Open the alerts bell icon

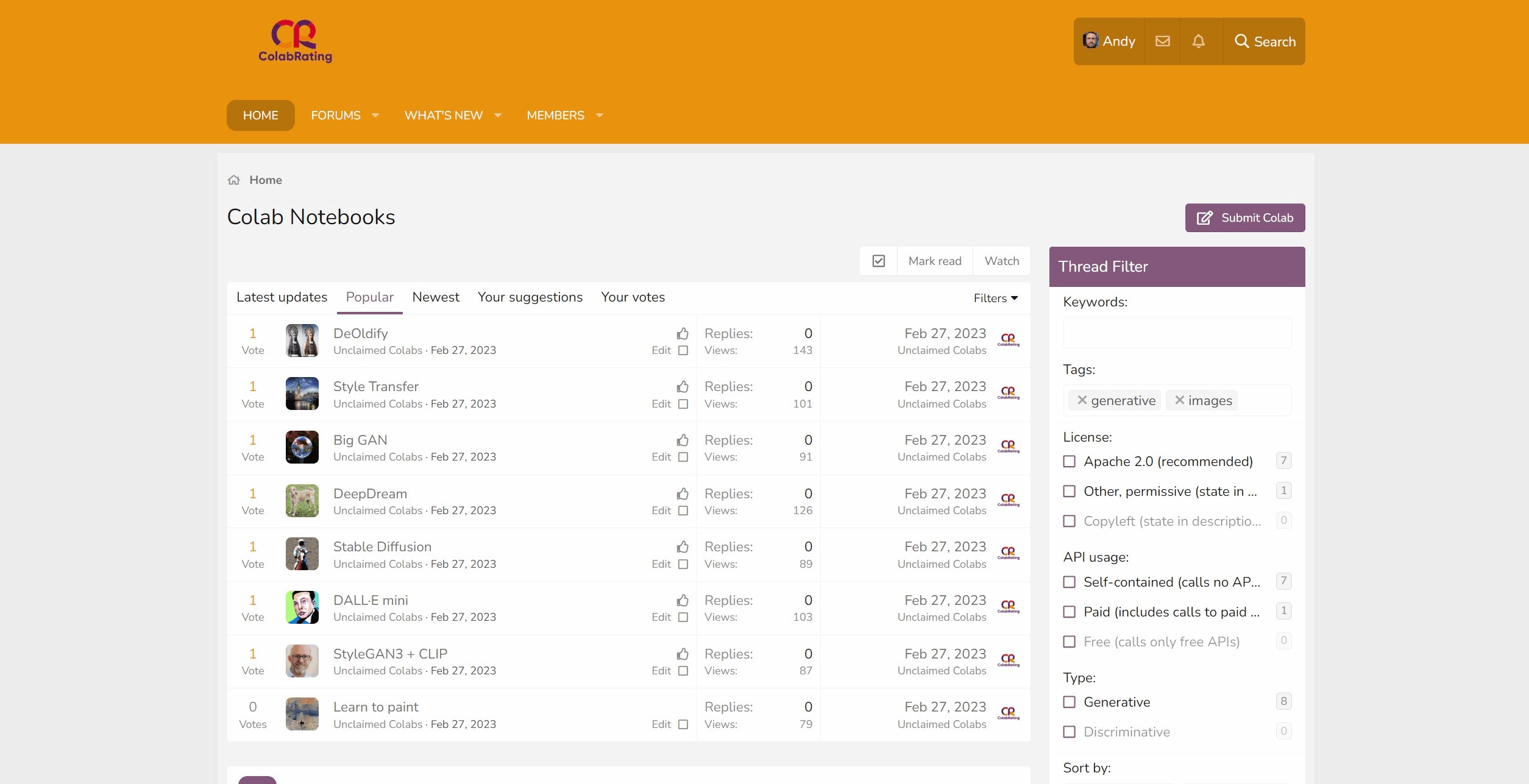(x=1198, y=41)
